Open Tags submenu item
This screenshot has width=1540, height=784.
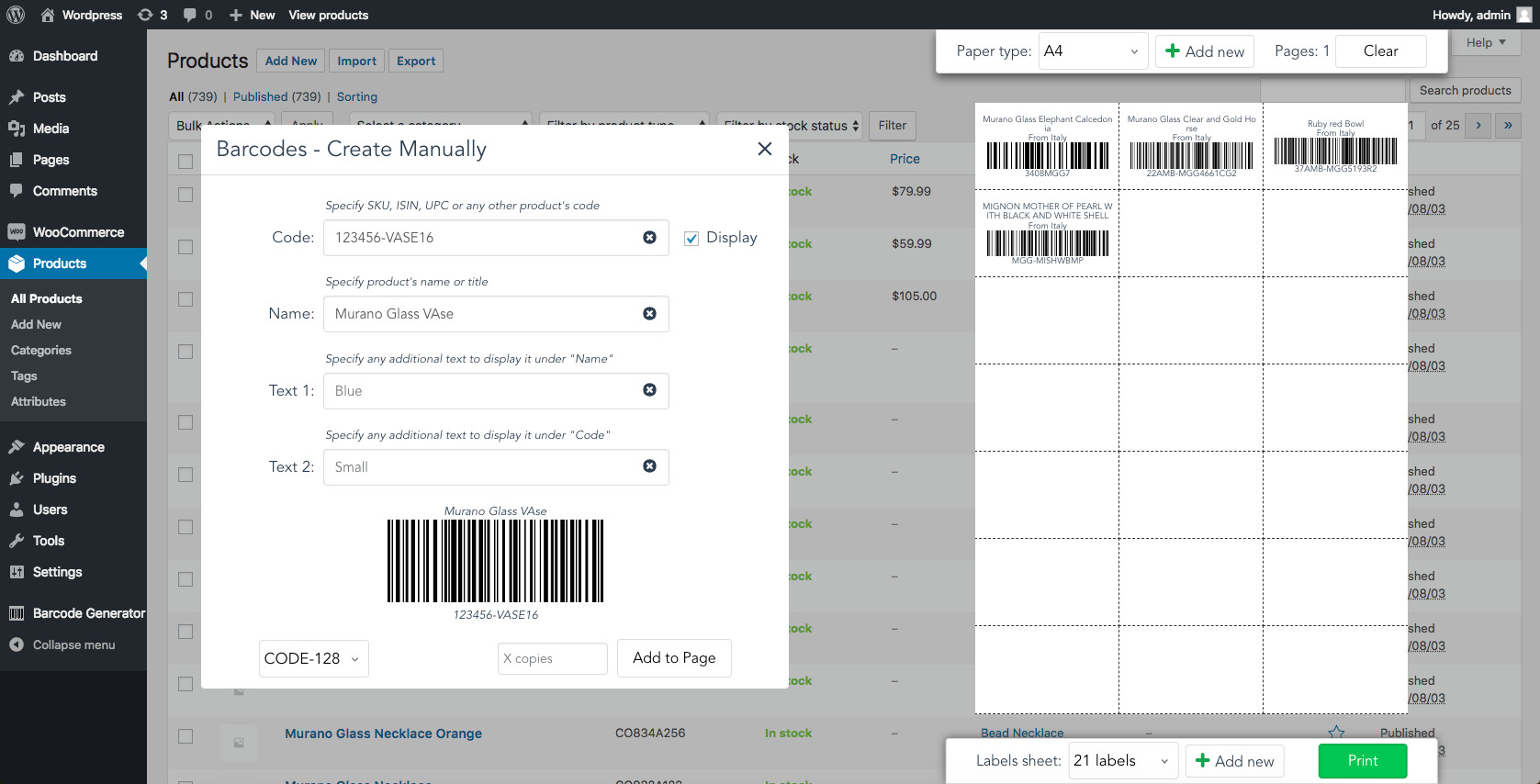click(24, 375)
